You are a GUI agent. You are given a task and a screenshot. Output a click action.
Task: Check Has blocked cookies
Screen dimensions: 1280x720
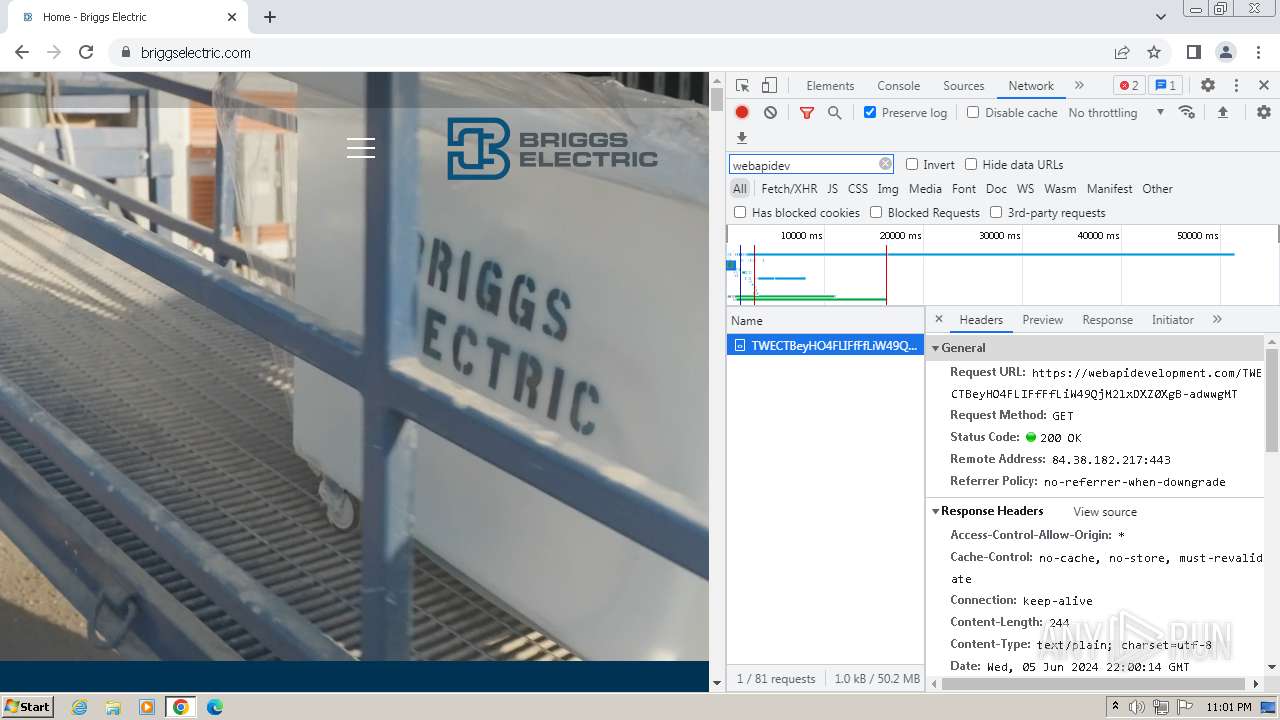click(740, 212)
